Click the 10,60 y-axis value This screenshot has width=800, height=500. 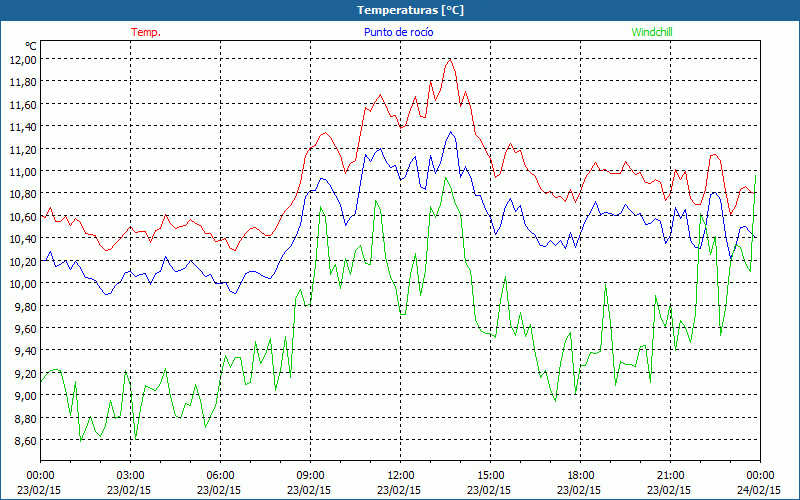(23, 216)
